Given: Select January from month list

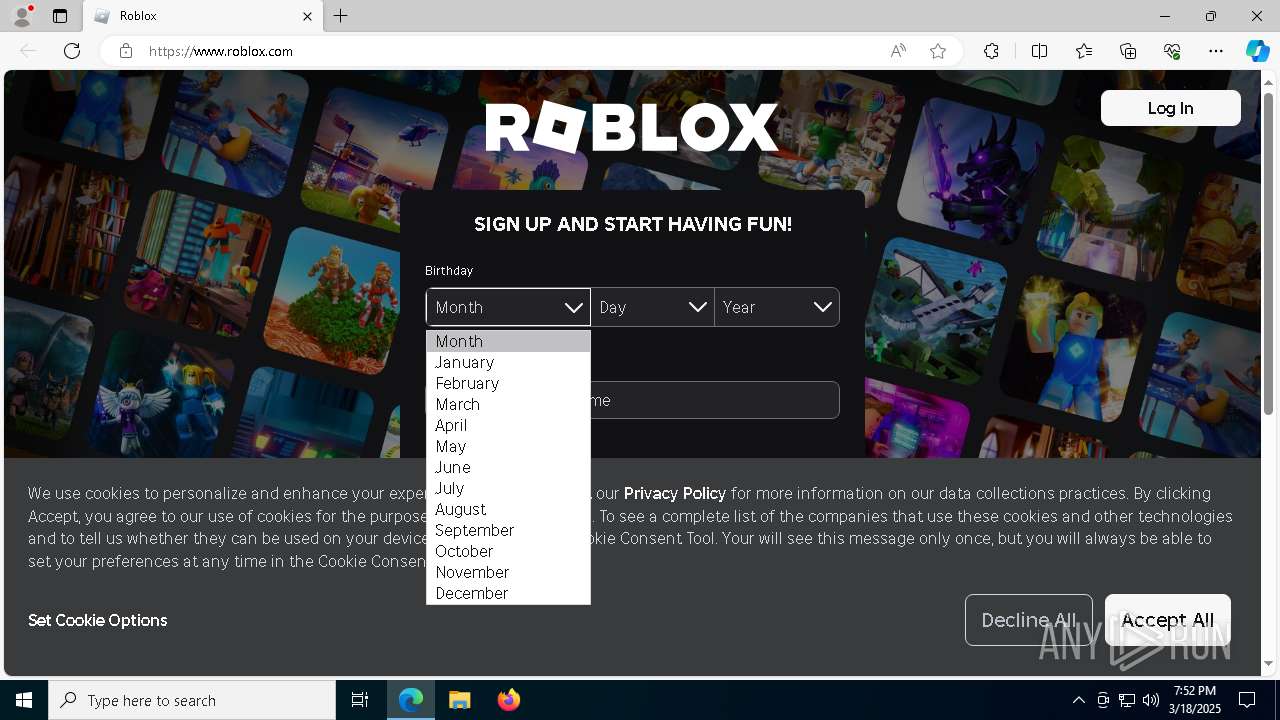Looking at the screenshot, I should coord(508,362).
